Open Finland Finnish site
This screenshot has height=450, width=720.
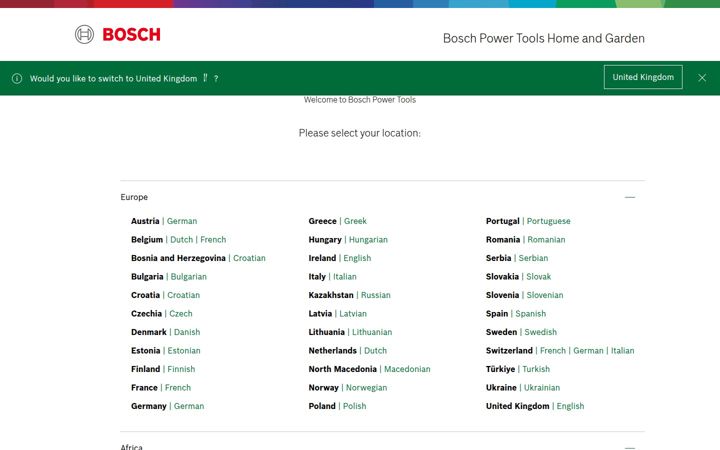coord(181,369)
